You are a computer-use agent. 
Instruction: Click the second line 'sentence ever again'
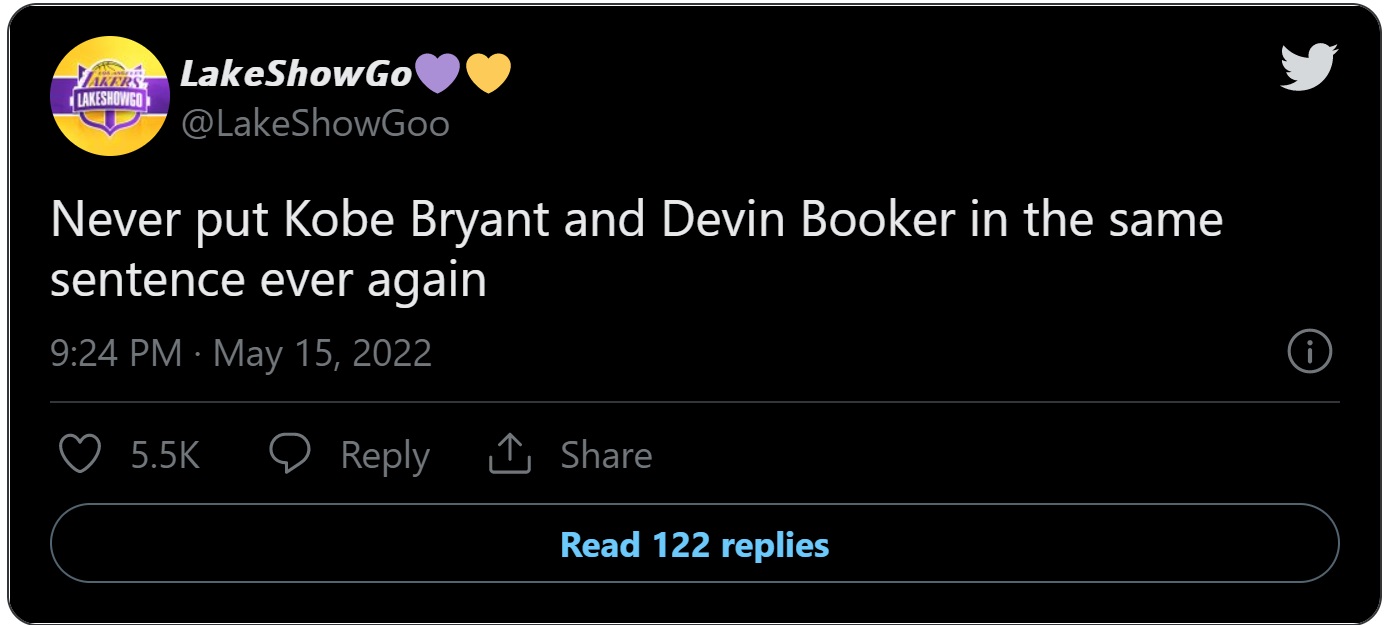click(268, 280)
